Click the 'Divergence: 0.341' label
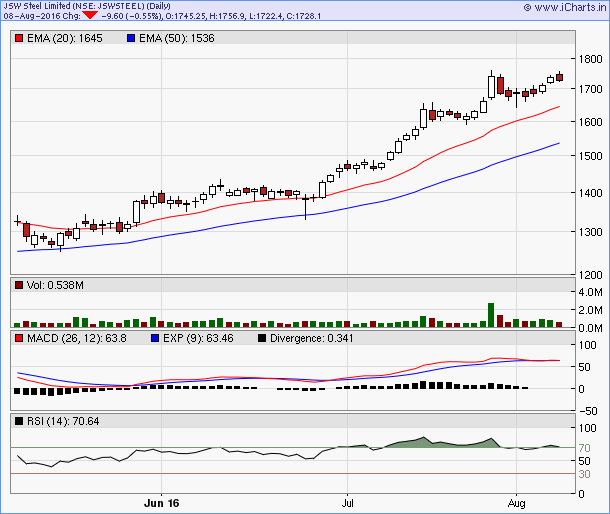 coord(312,338)
